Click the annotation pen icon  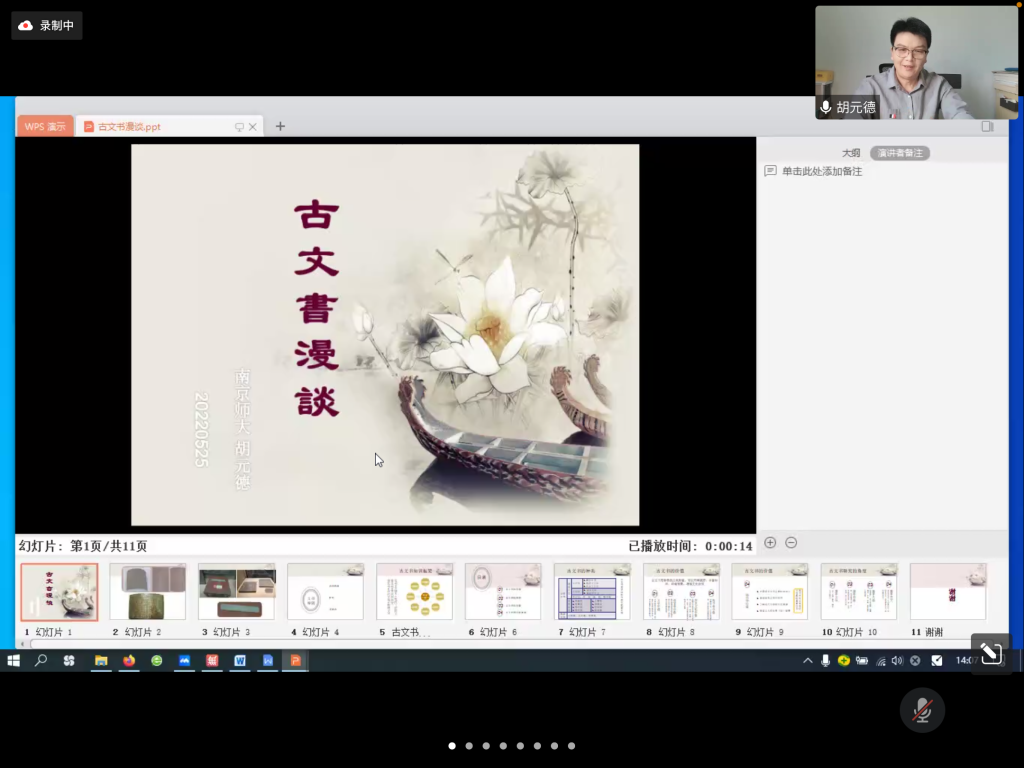[990, 654]
